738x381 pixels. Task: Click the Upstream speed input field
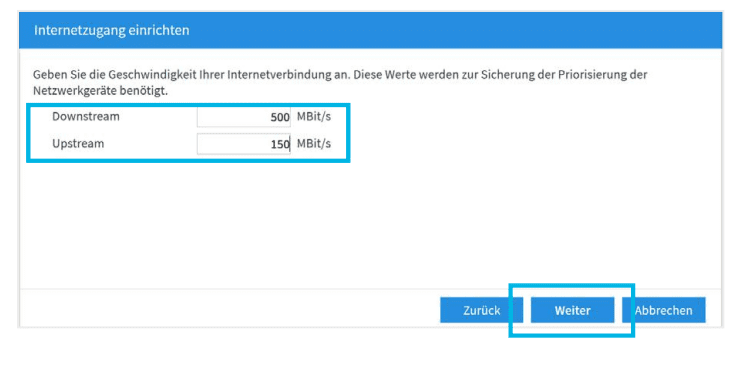point(244,144)
